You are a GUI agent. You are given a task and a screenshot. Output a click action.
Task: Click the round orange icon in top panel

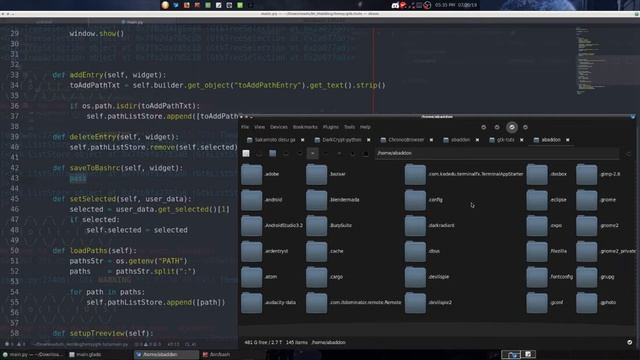point(165,5)
